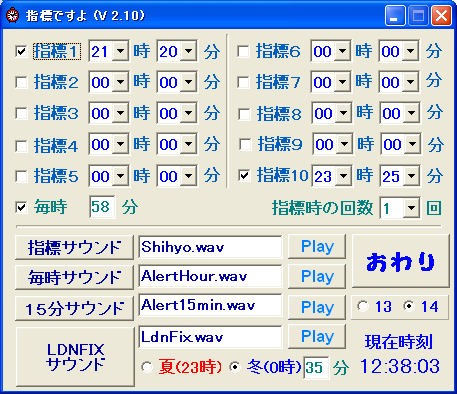Play the Shihyo.wav sound
The height and width of the screenshot is (394, 457).
317,247
